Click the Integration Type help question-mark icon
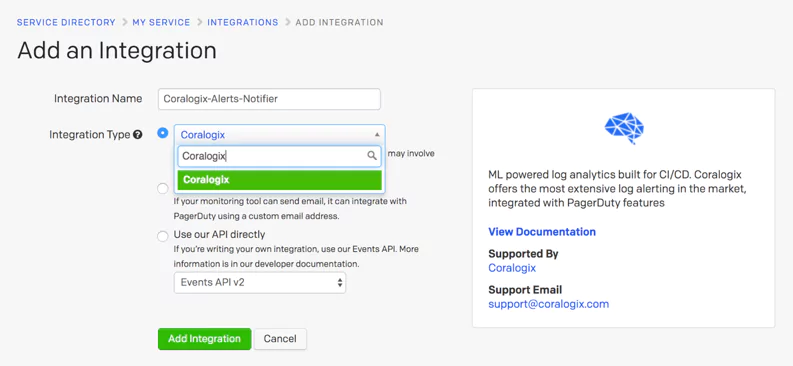The width and height of the screenshot is (793, 366). 138,135
